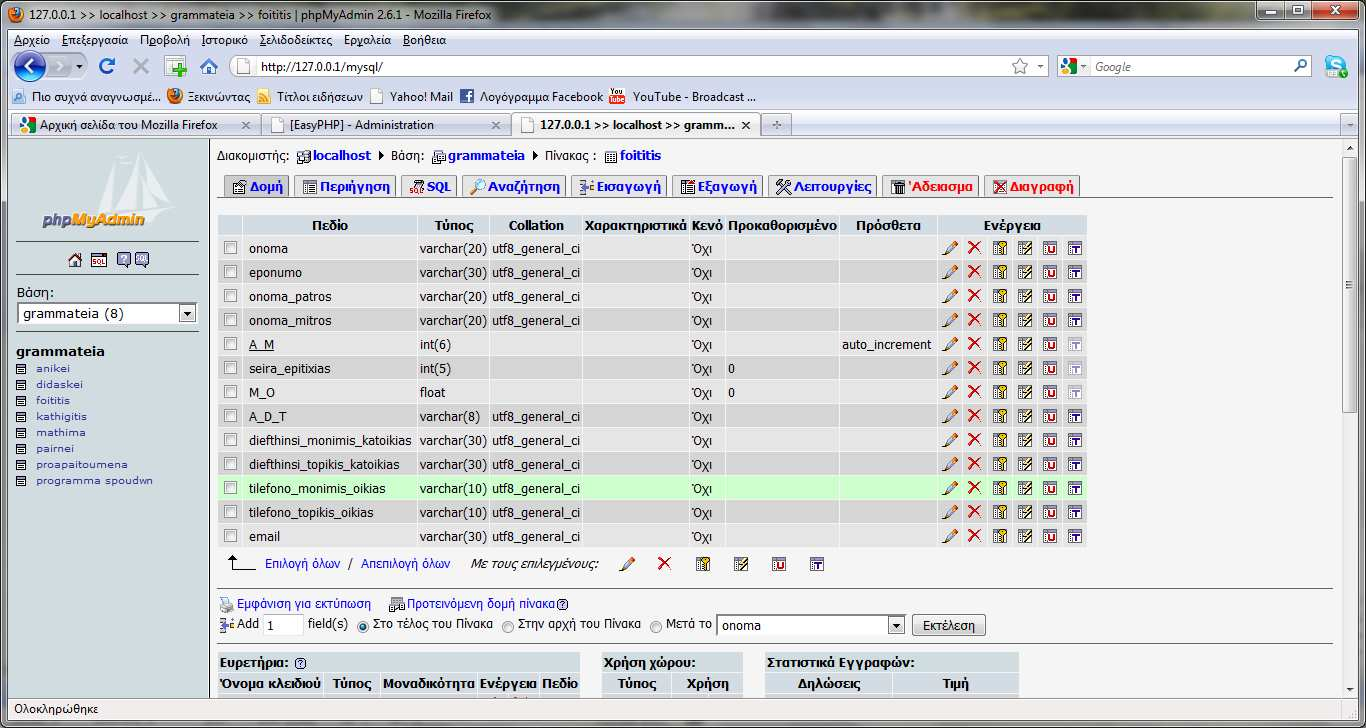Open the mathima table in sidebar

(61, 432)
